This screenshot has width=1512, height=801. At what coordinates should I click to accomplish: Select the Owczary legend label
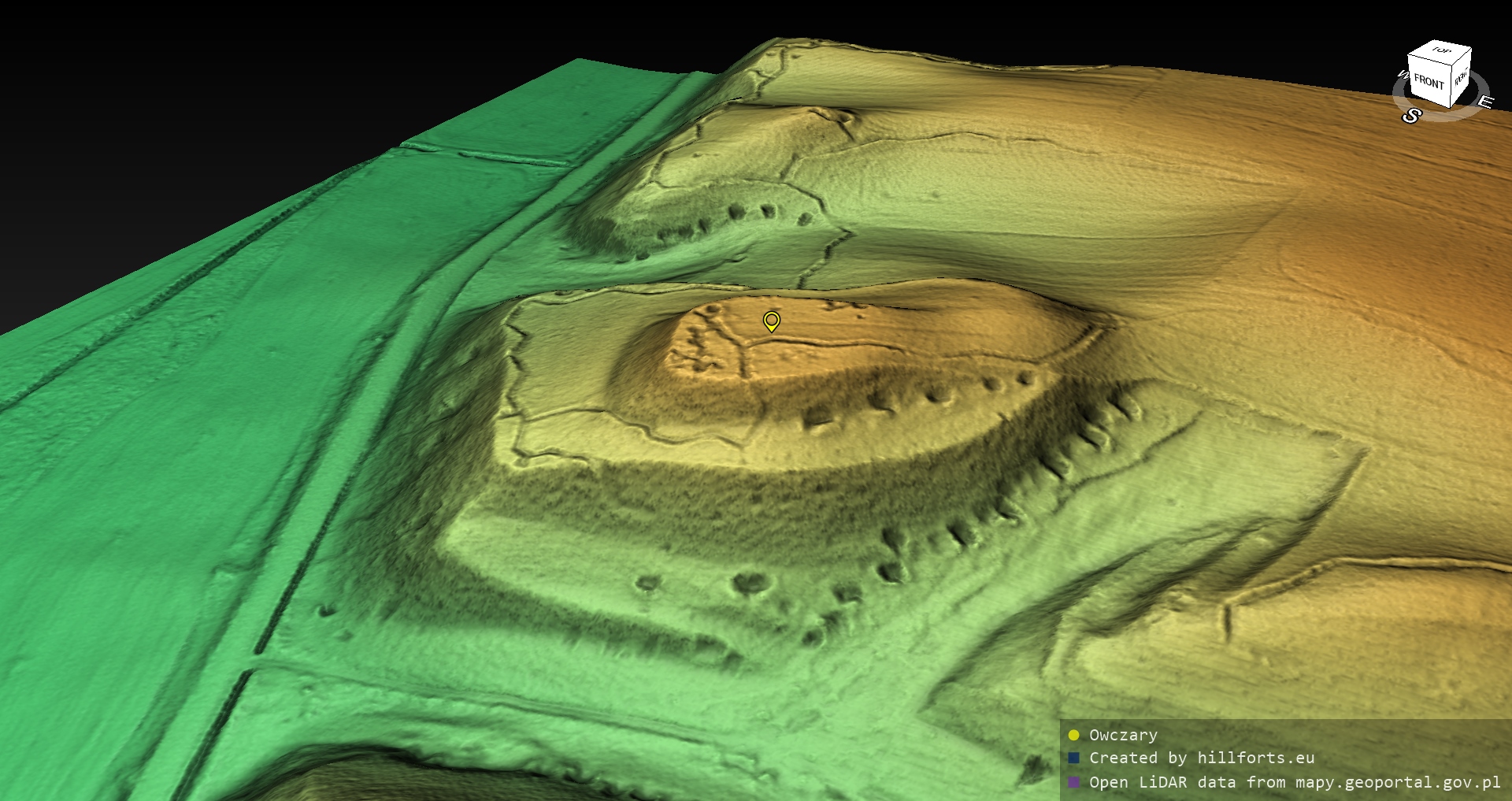pos(1123,735)
